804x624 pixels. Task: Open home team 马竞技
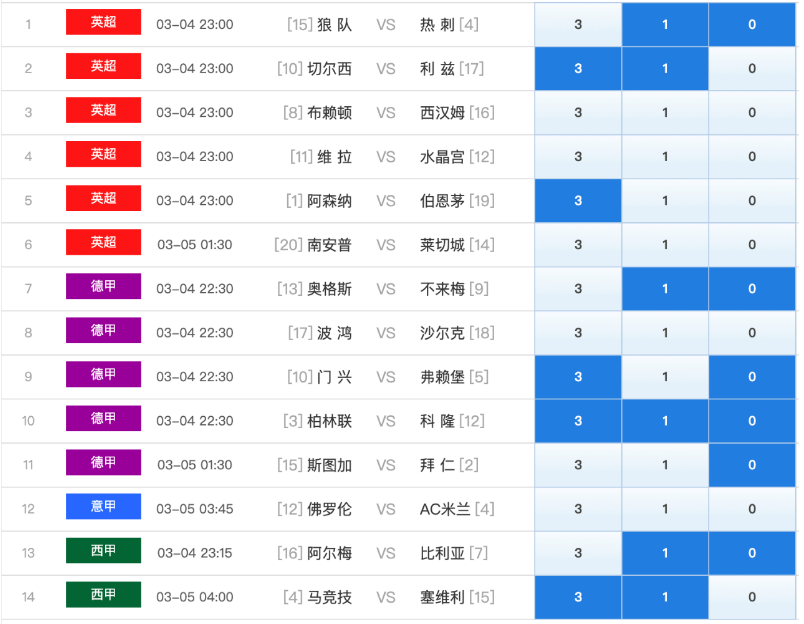[x=330, y=598]
